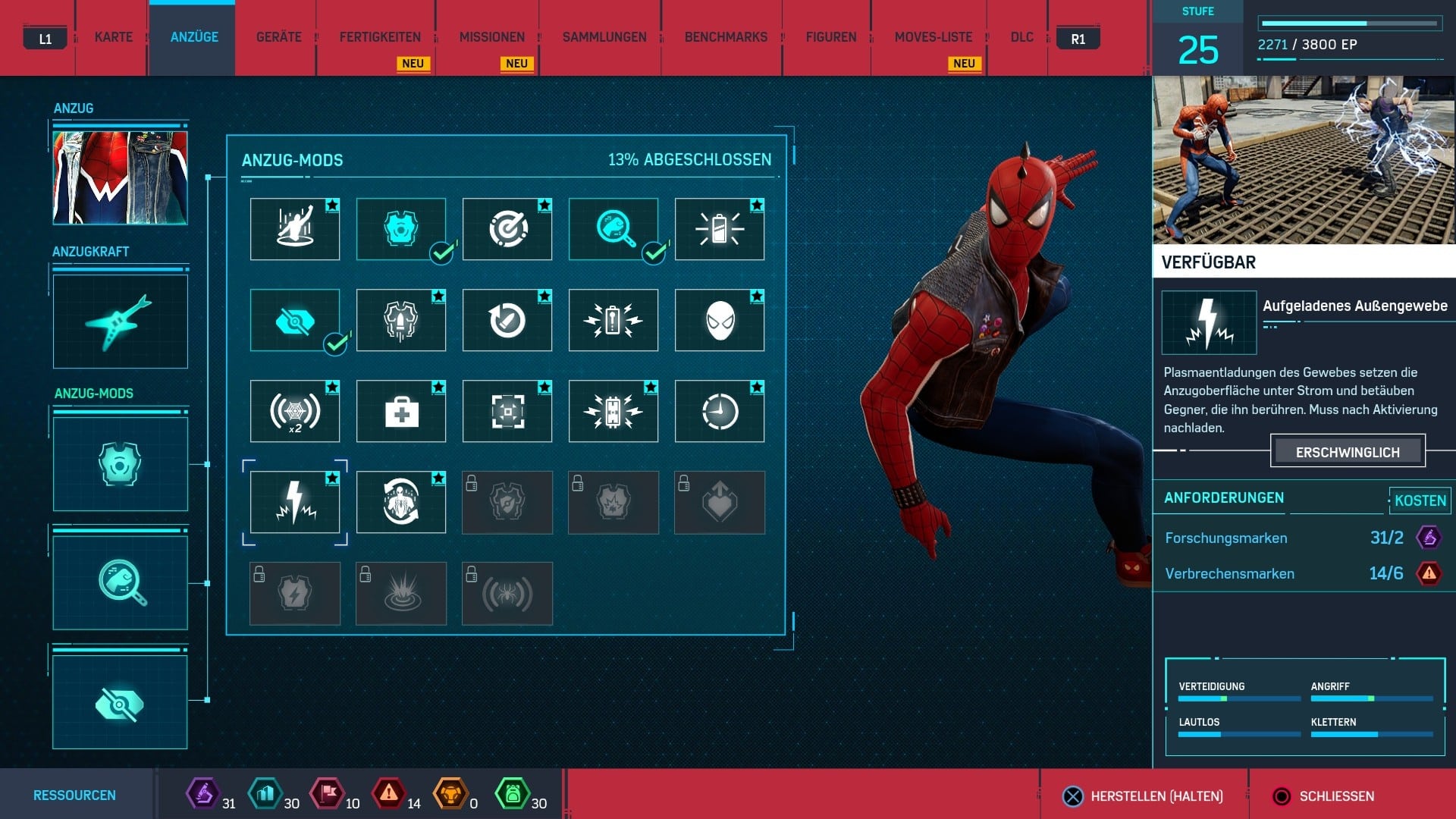Screen dimensions: 1456x819
Task: Select the Spider-Man mask mod icon
Action: click(x=720, y=320)
